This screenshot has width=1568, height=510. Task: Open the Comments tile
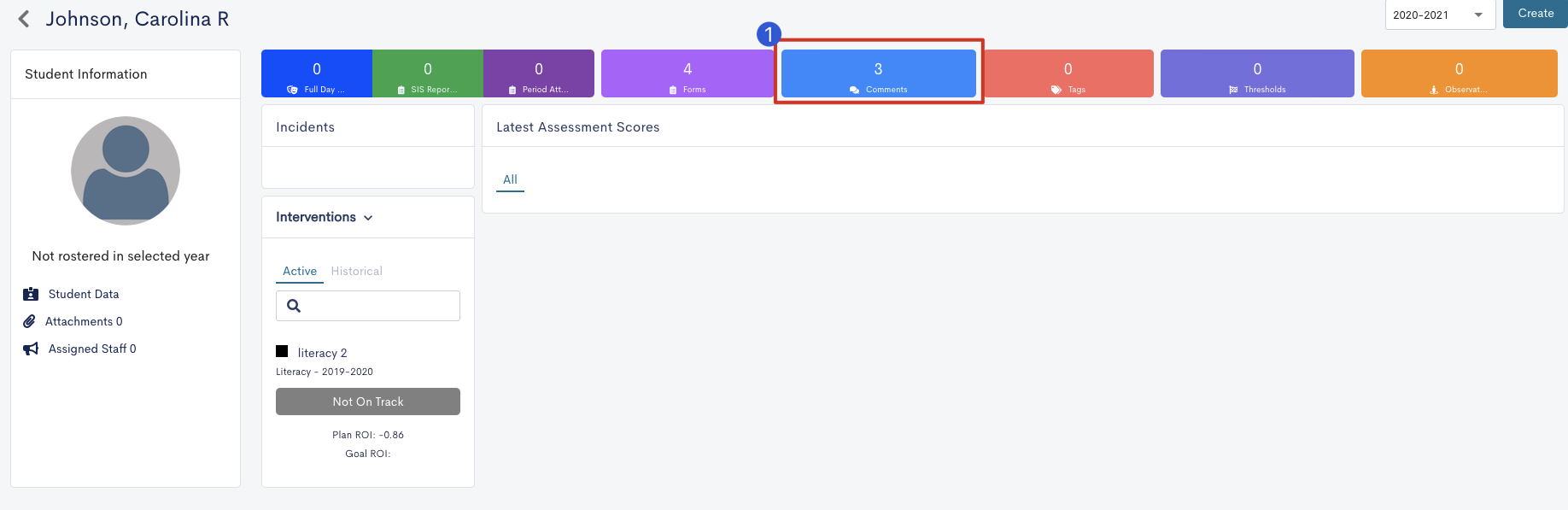[878, 73]
